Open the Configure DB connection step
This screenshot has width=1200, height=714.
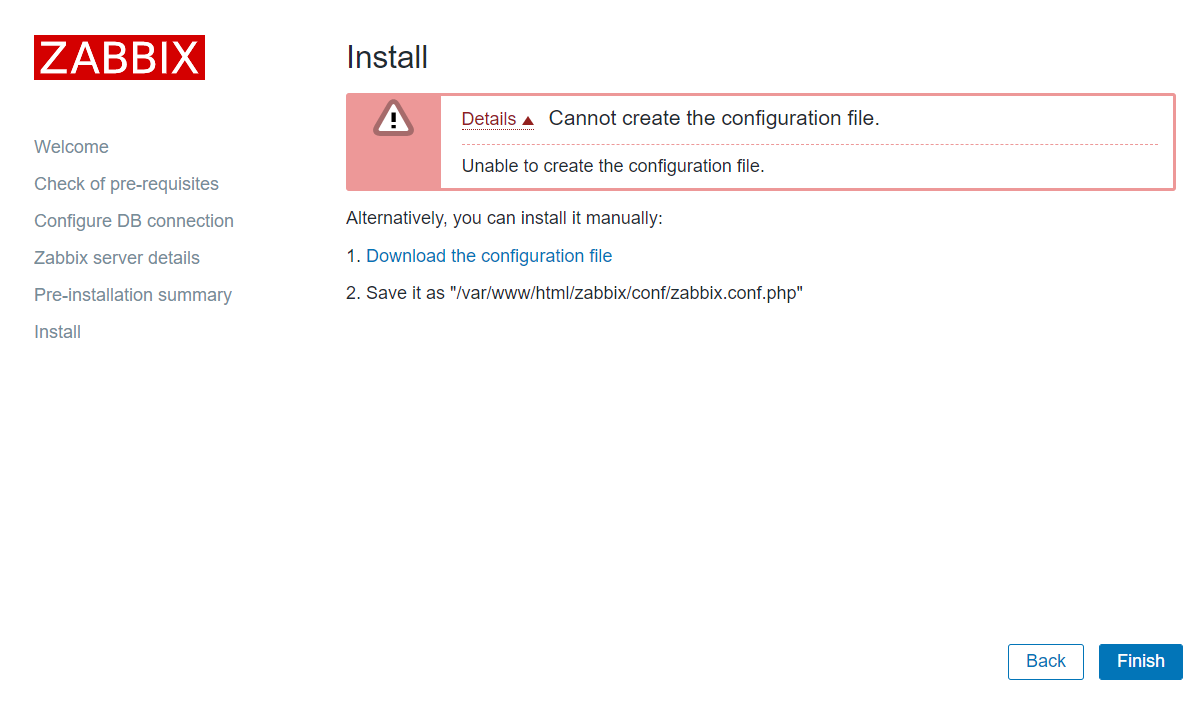point(134,221)
